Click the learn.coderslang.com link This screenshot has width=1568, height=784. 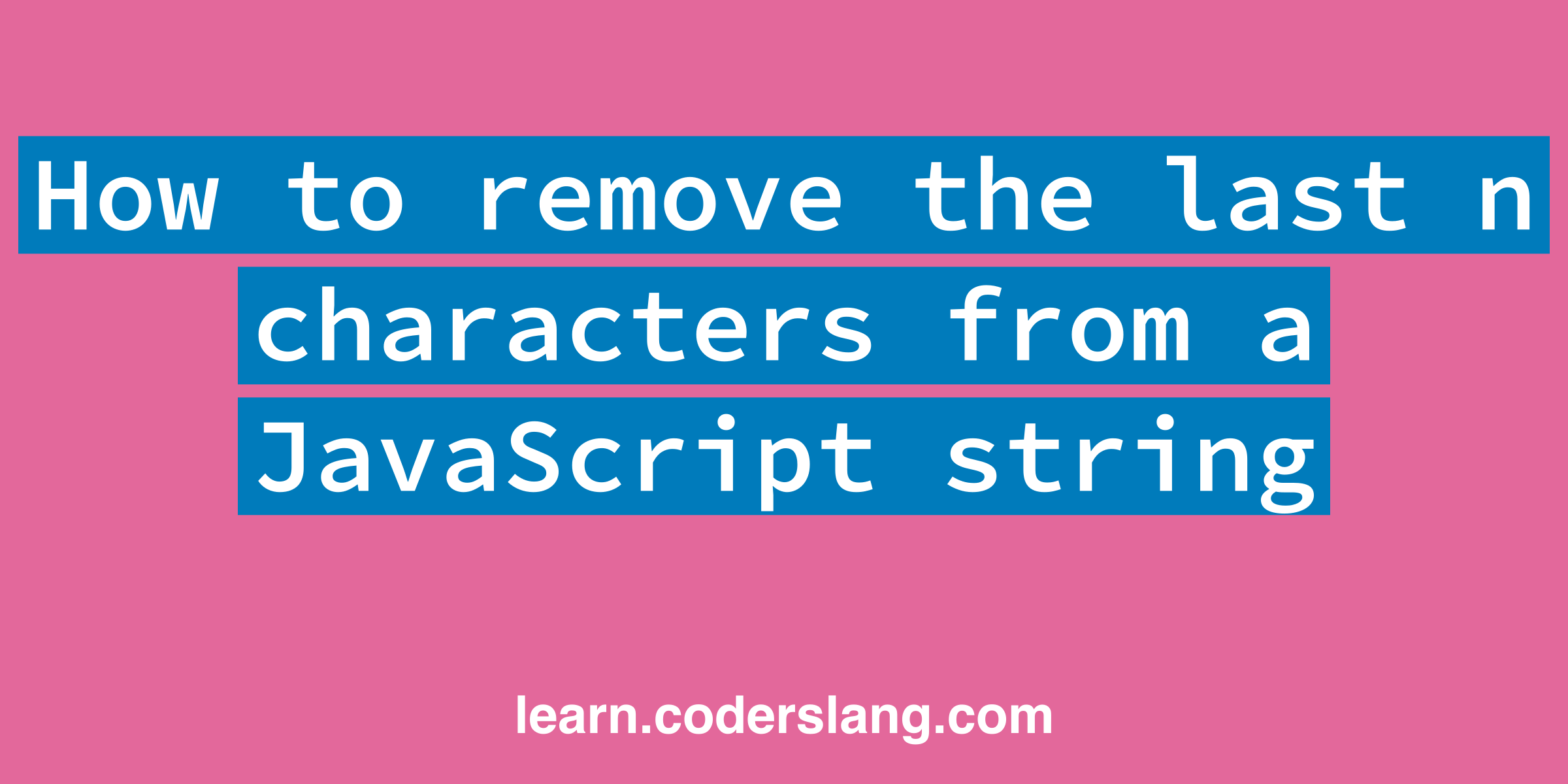783,717
